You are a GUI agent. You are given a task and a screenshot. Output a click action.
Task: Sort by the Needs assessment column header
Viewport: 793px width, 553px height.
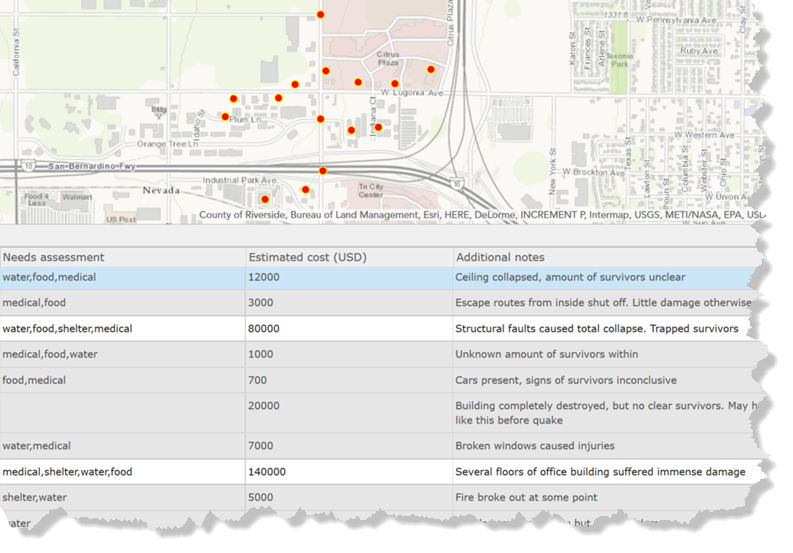click(x=53, y=257)
